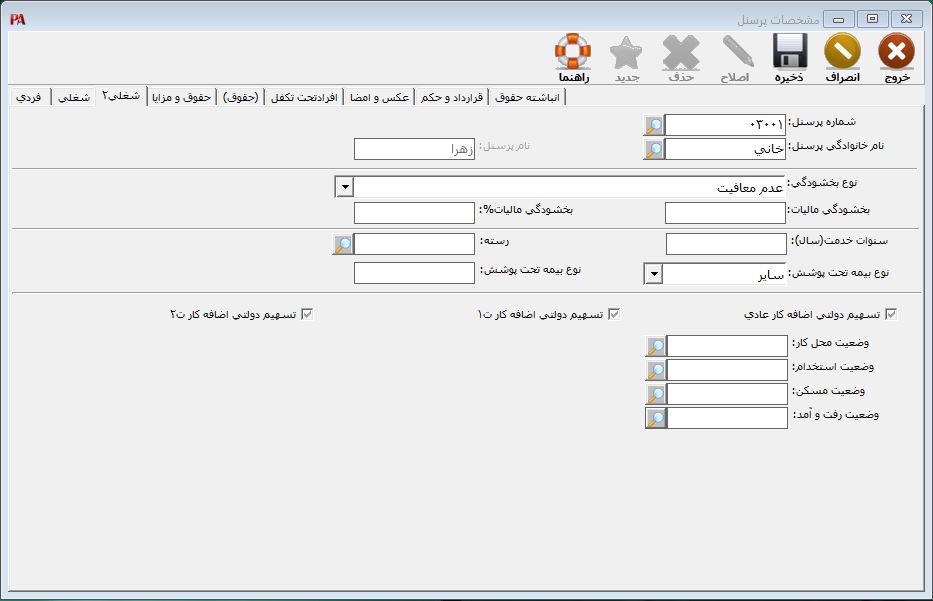Open راهنما (Help) lifebuoy icon
This screenshot has width=933, height=601.
(x=573, y=53)
